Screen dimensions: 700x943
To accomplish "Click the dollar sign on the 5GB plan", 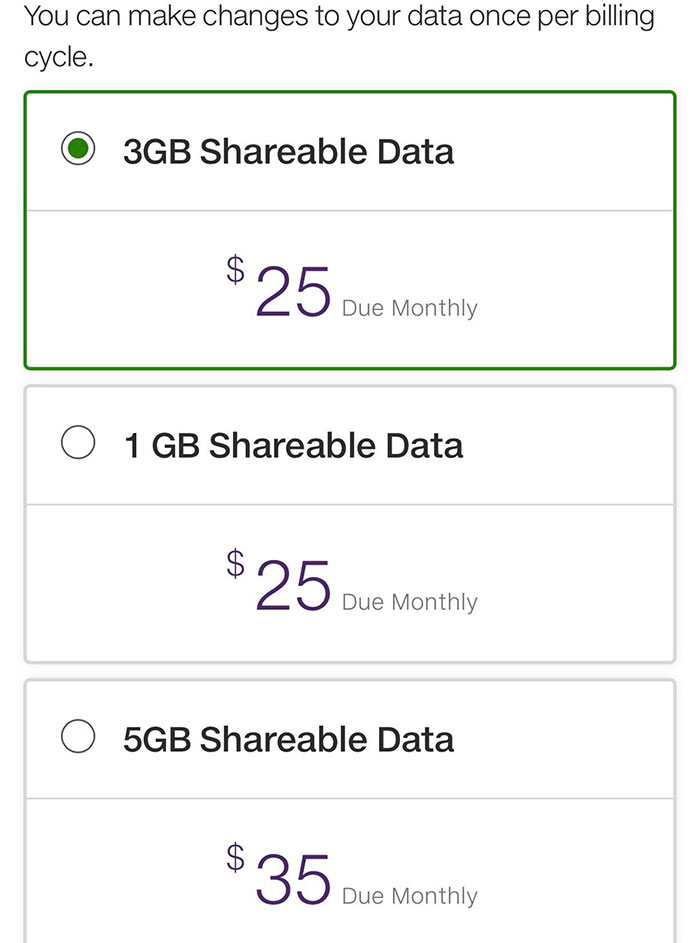I will click(234, 857).
